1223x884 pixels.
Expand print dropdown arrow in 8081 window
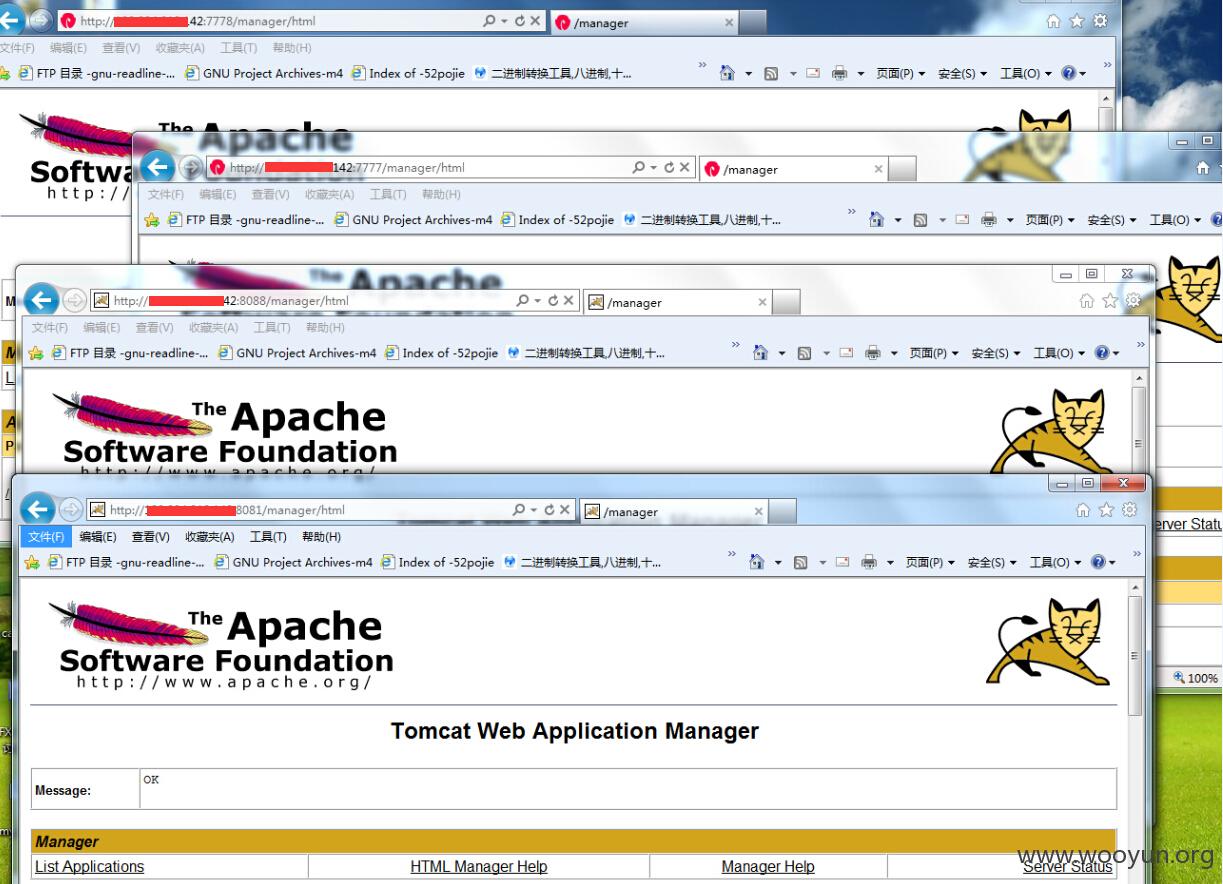click(889, 563)
